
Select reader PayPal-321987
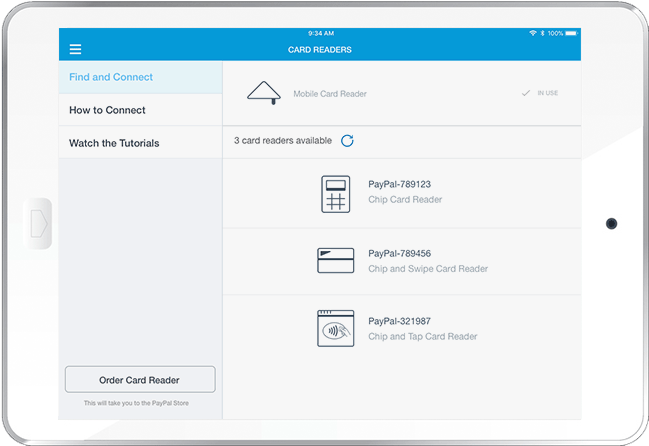(x=401, y=329)
